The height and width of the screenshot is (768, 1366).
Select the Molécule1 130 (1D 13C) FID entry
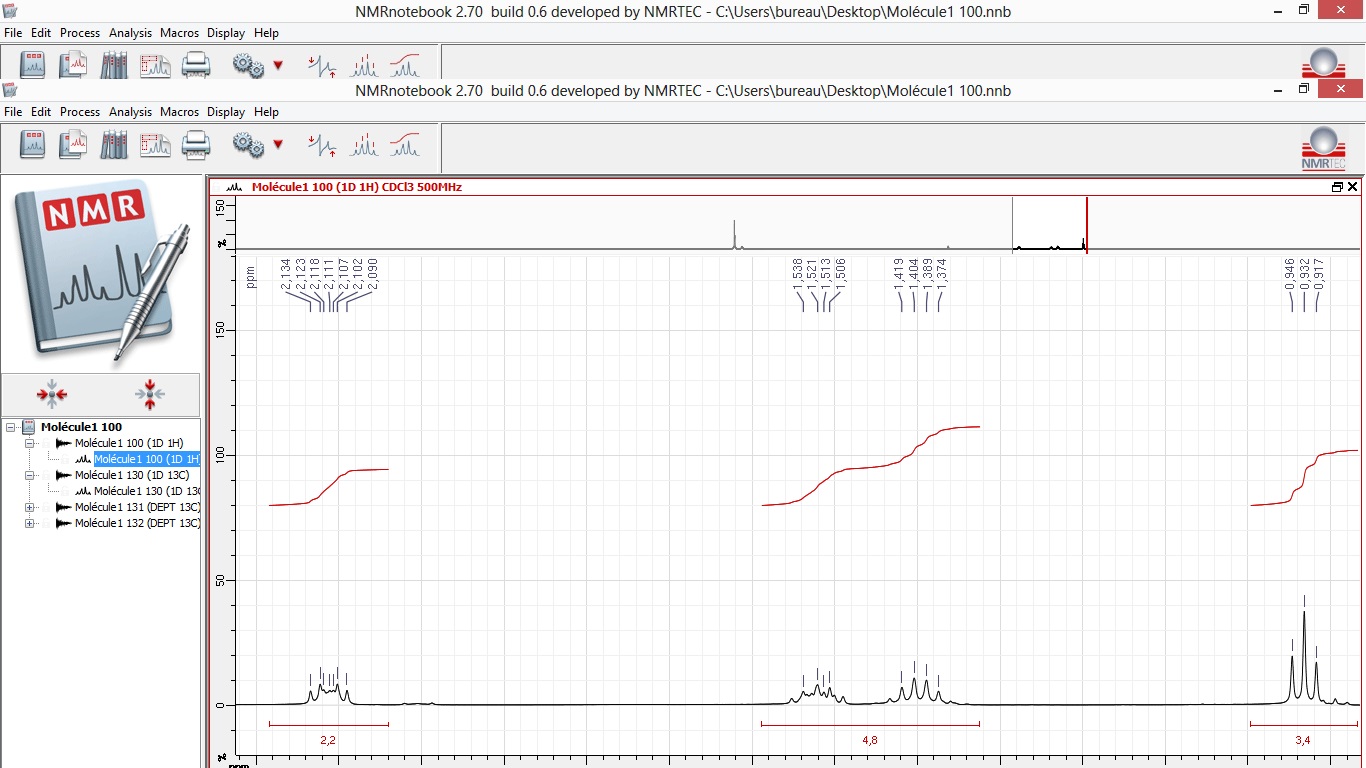point(132,475)
